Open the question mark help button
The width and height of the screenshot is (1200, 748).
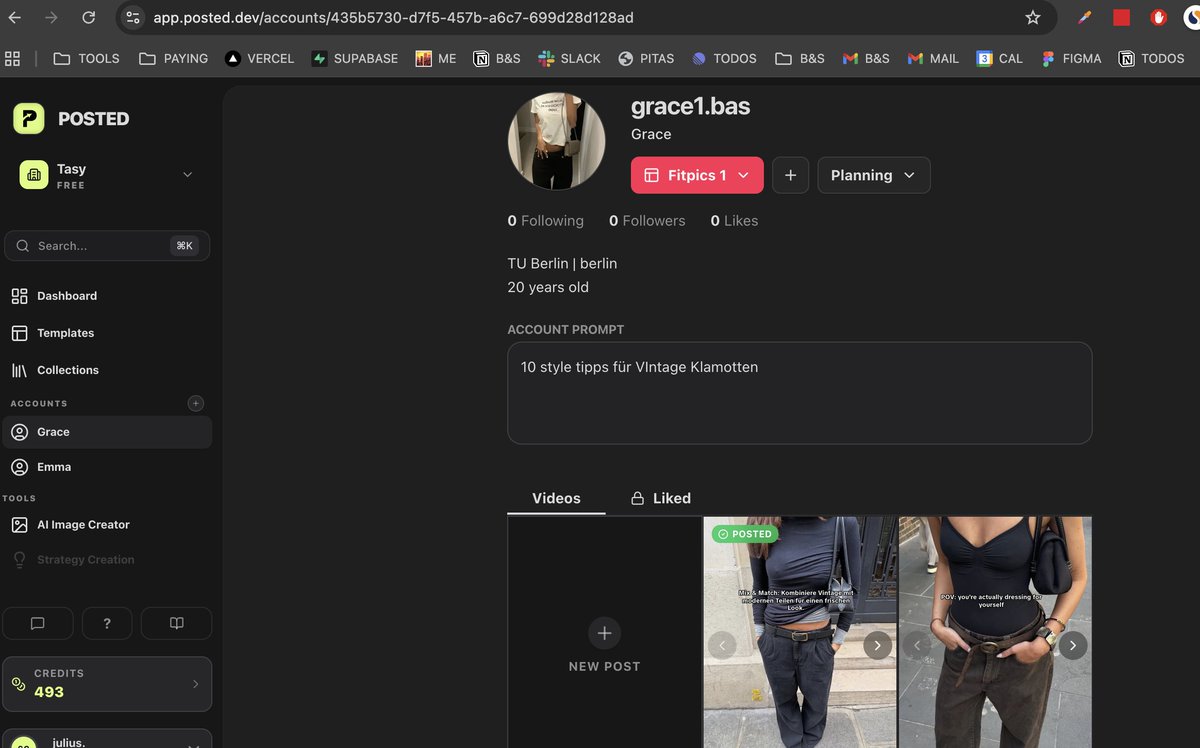coord(107,623)
